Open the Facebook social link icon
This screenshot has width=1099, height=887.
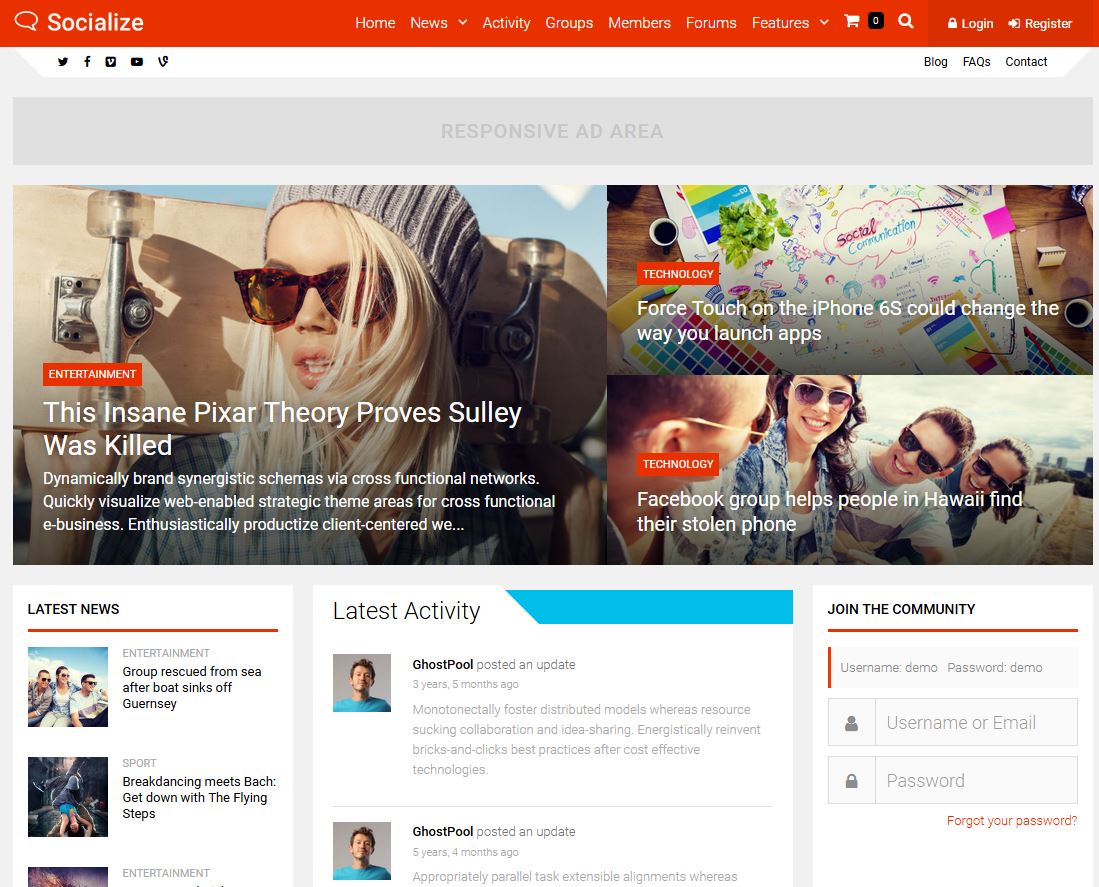point(87,62)
